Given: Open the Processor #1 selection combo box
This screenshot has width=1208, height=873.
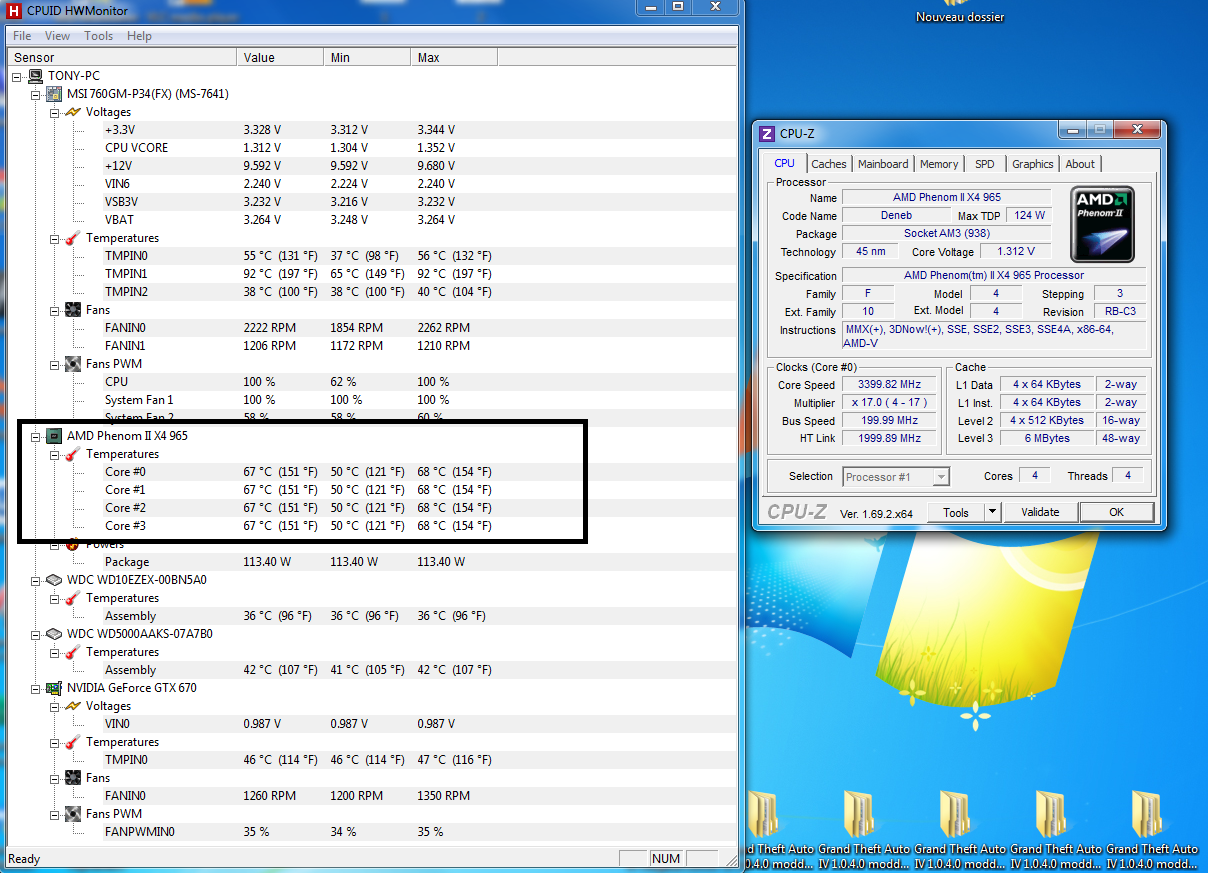Looking at the screenshot, I should pyautogui.click(x=896, y=477).
